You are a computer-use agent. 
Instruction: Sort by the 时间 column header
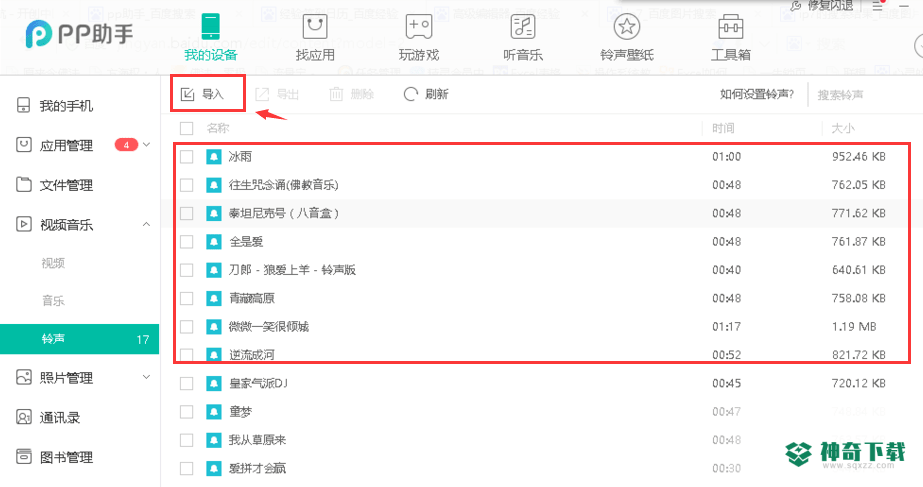point(723,128)
